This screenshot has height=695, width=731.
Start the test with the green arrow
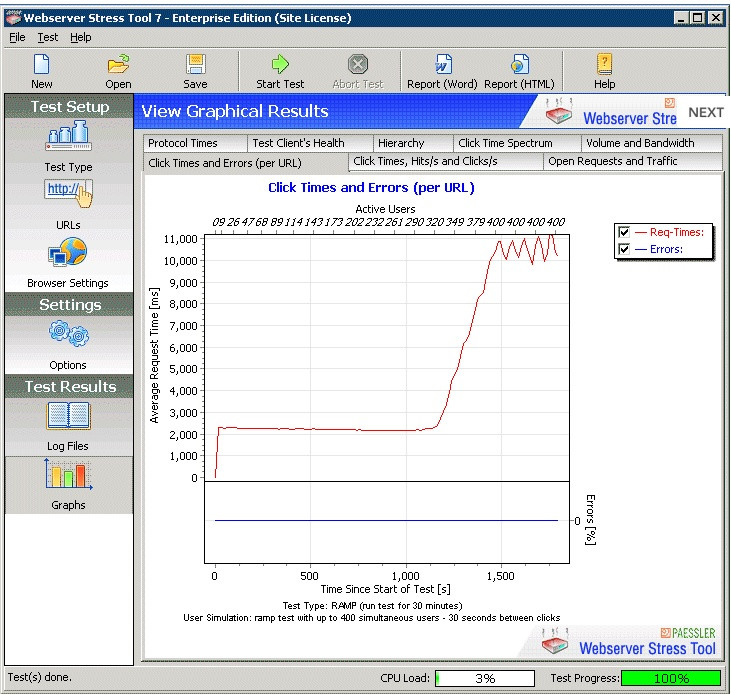tap(280, 65)
